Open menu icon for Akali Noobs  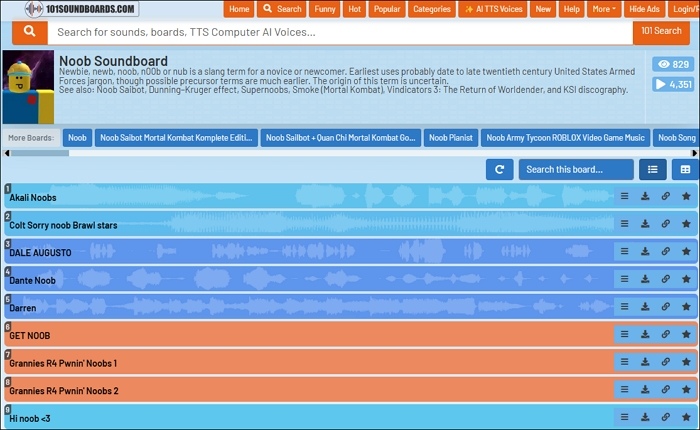pyautogui.click(x=624, y=196)
